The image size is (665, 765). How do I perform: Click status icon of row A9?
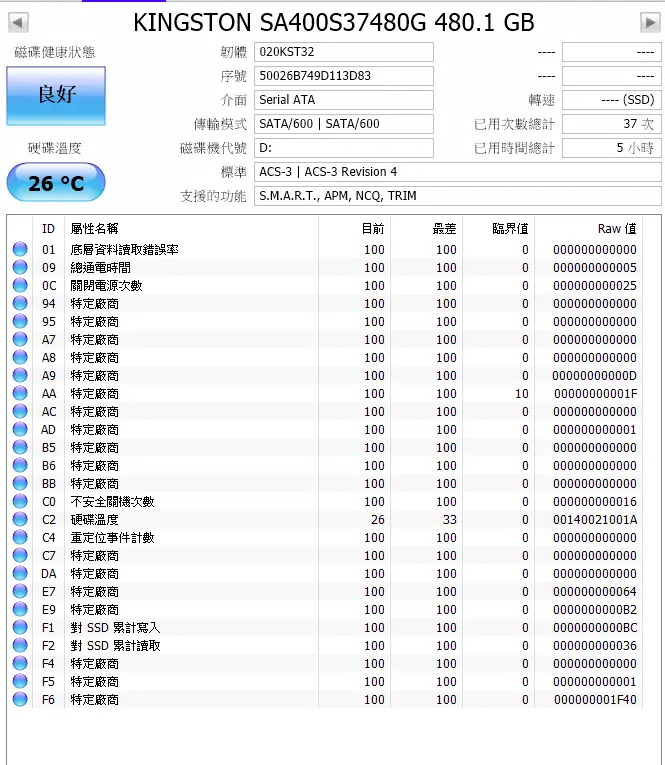coord(20,375)
